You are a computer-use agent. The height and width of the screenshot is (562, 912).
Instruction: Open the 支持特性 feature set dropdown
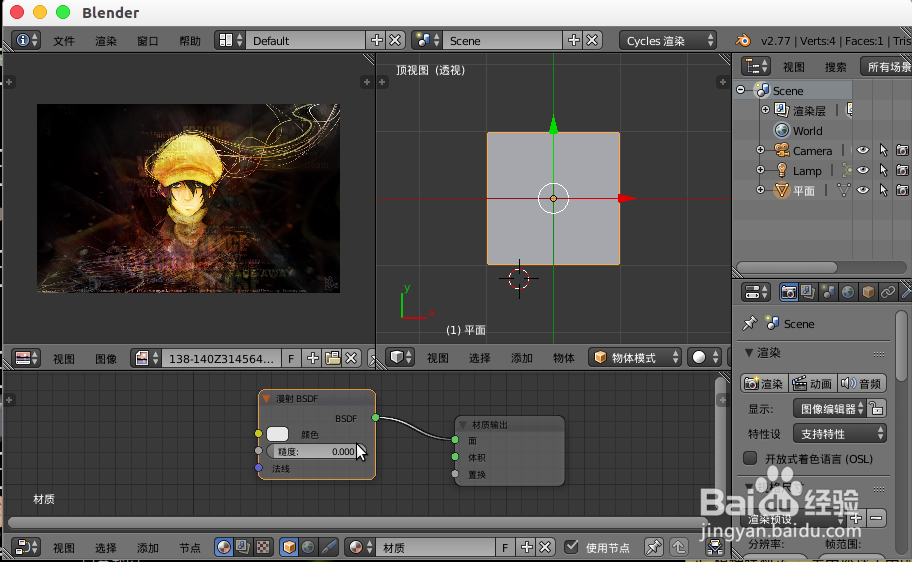[x=840, y=433]
